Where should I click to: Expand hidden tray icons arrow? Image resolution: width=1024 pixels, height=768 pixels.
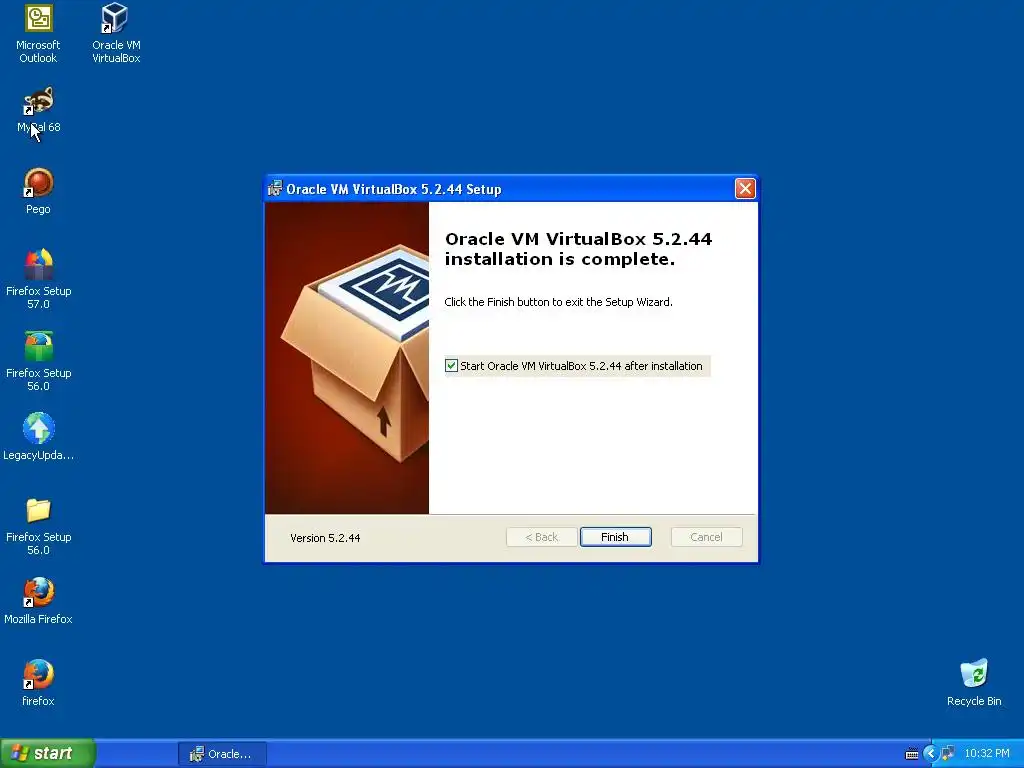tap(931, 754)
